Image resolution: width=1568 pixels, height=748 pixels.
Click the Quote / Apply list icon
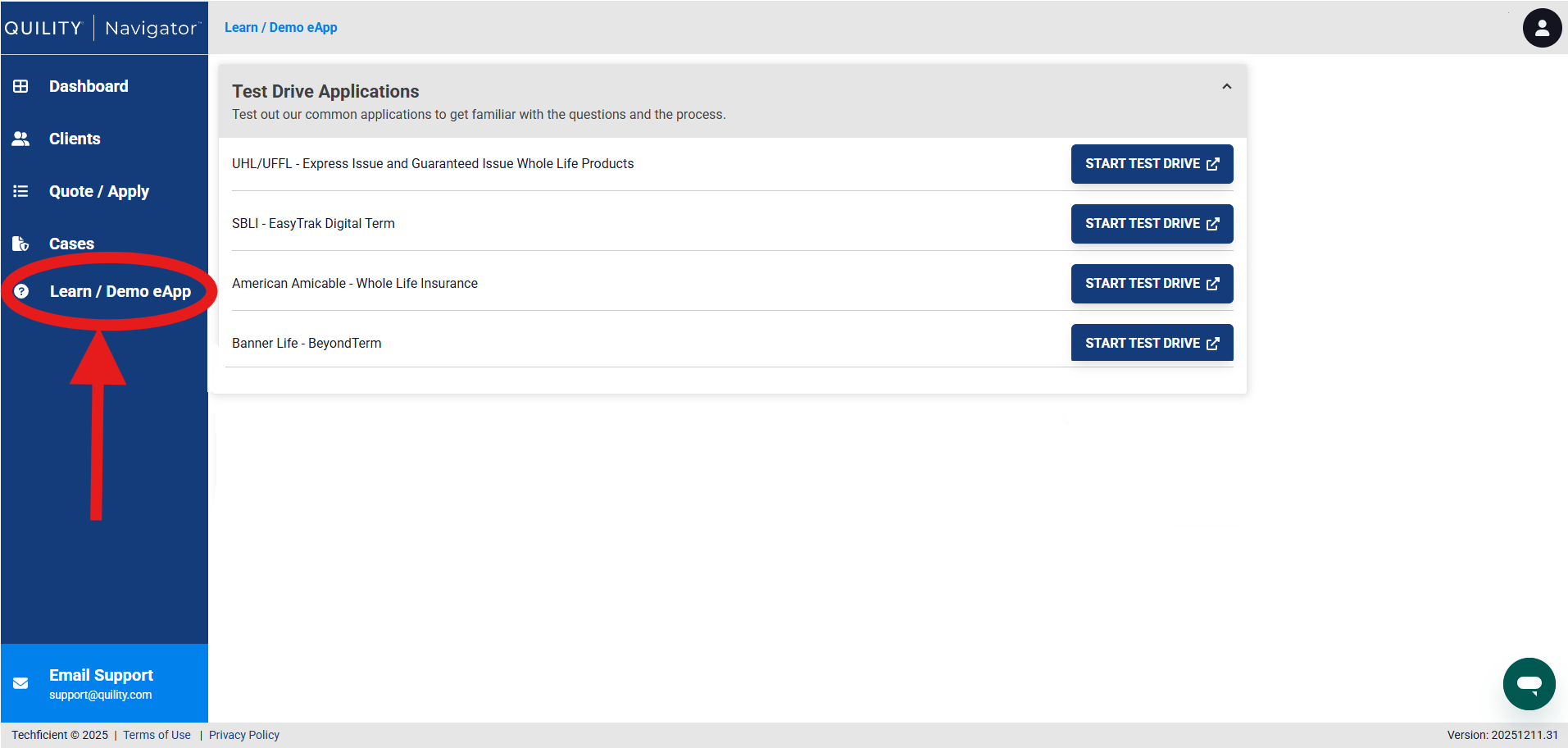coord(20,191)
